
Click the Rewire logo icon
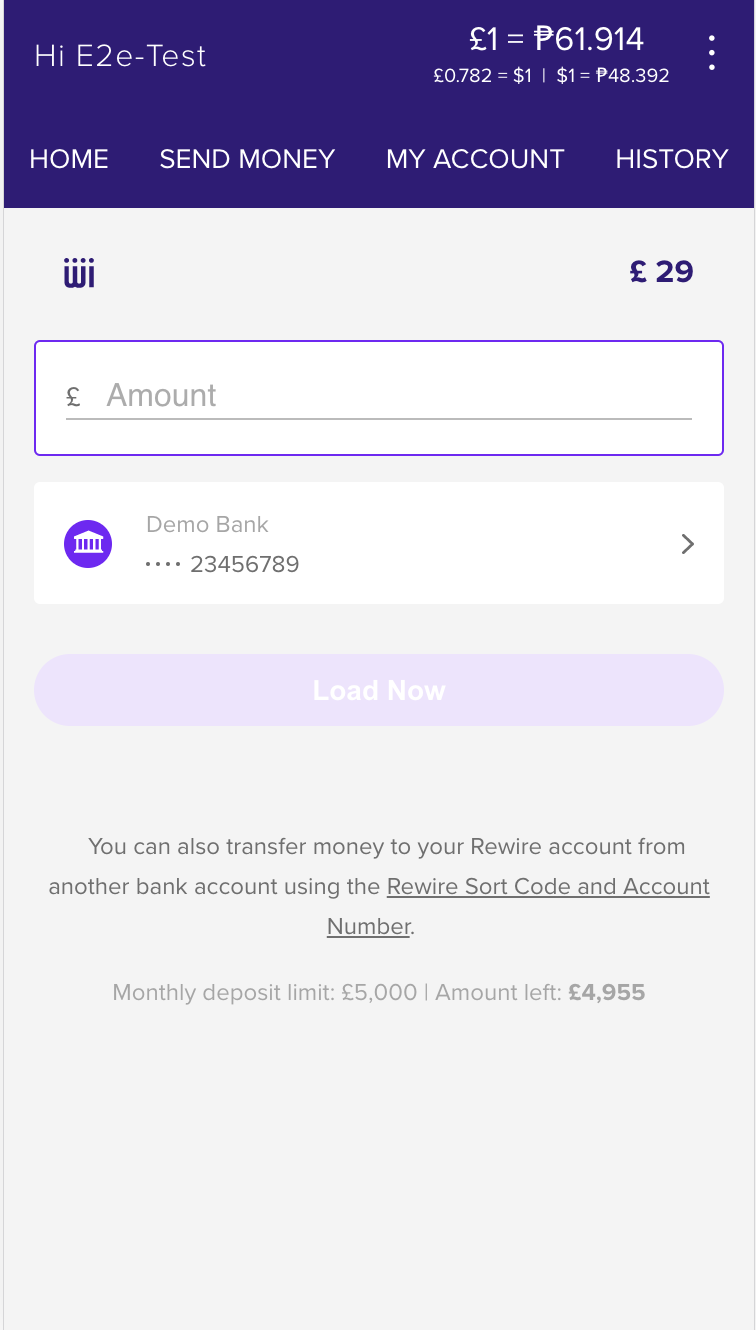(x=79, y=272)
